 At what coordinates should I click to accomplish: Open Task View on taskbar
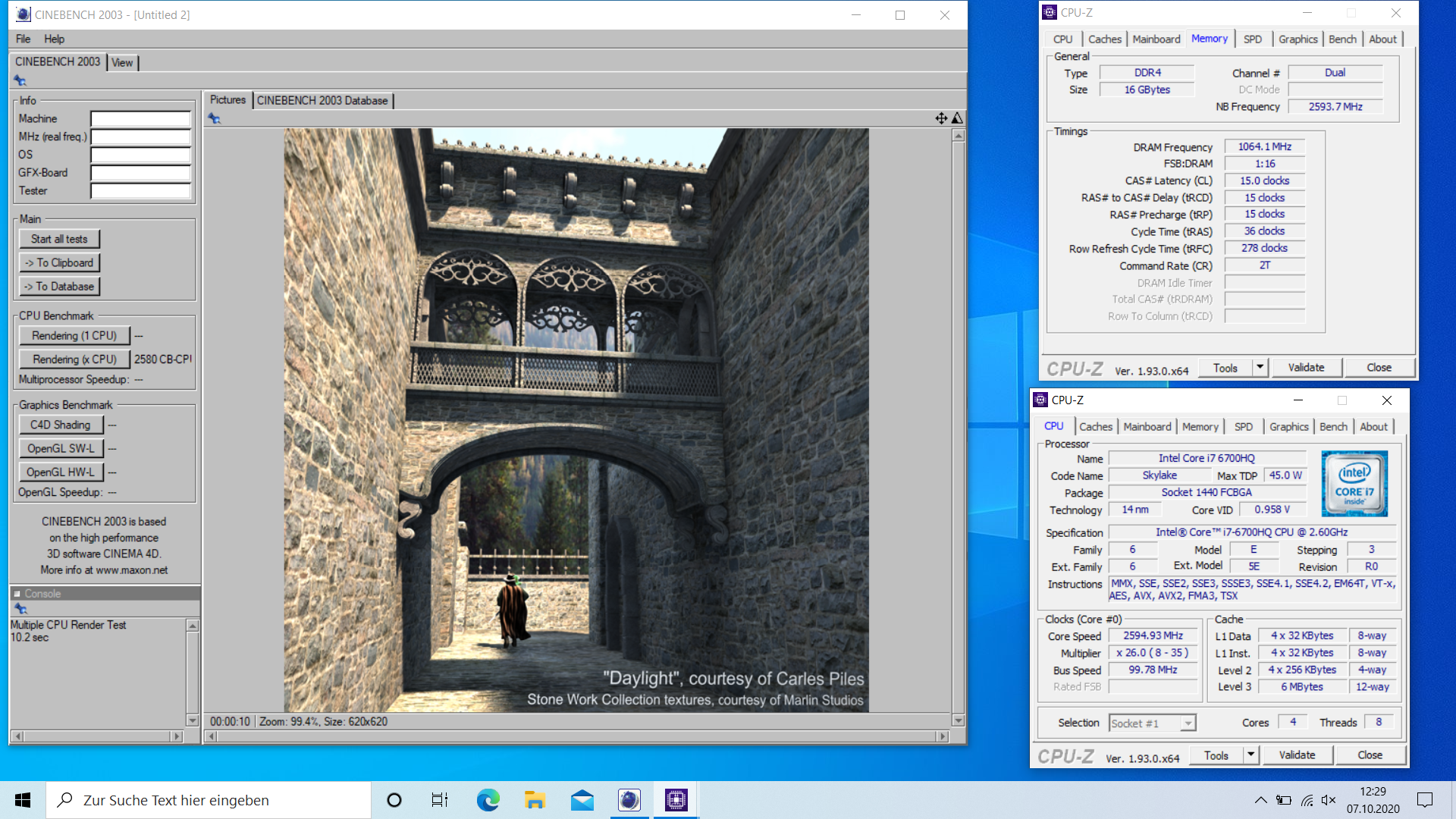[440, 800]
